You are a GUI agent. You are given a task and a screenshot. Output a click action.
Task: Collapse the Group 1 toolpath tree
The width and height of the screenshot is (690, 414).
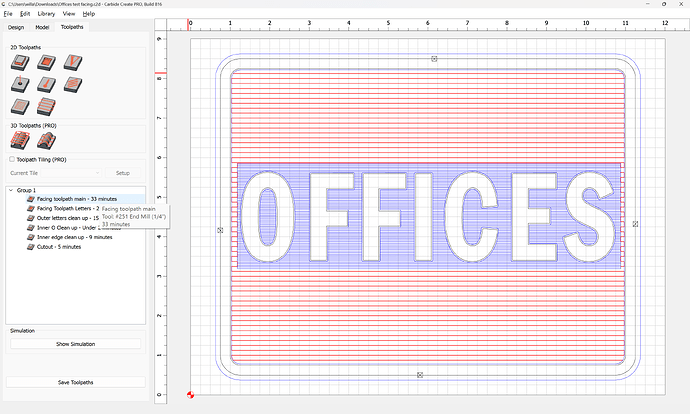coord(11,190)
